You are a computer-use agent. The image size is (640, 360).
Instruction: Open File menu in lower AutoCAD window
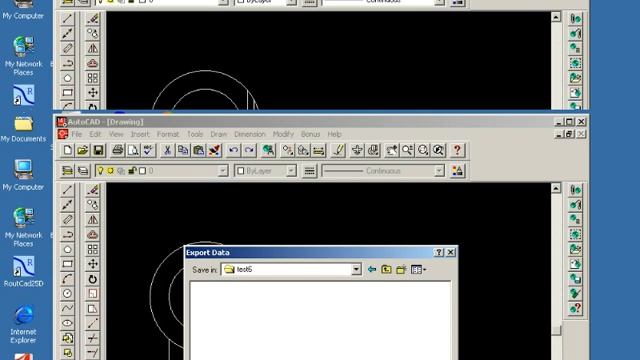(x=77, y=134)
